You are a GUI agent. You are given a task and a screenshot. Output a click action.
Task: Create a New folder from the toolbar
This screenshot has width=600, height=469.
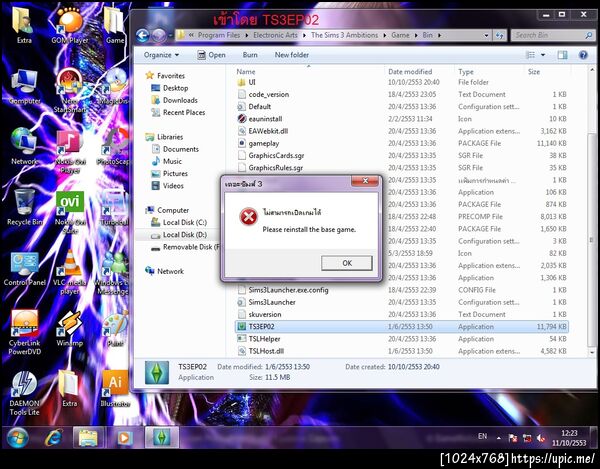tap(292, 55)
